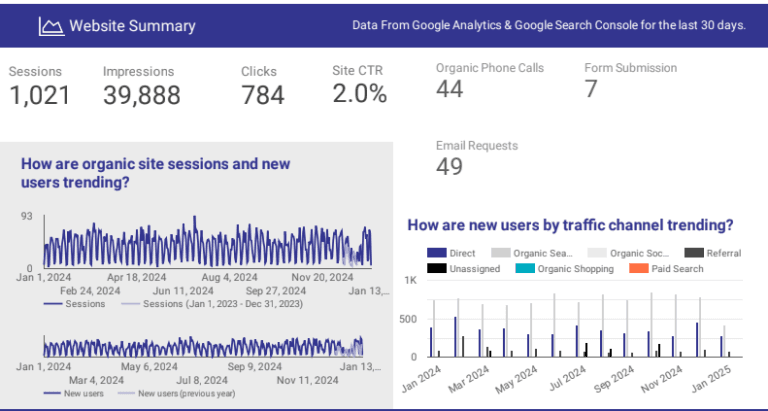Click the Organic Shopping teal legend square
Viewport: 768px width, 411px height.
click(x=524, y=269)
